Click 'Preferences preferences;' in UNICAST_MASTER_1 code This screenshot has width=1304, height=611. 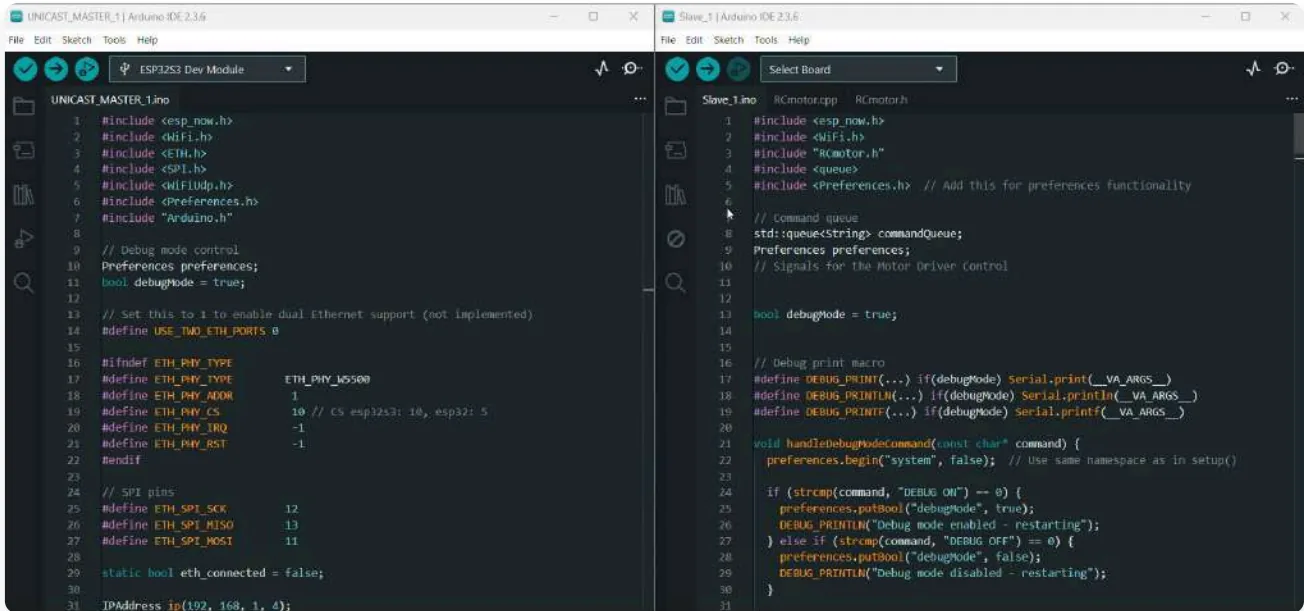click(x=180, y=266)
